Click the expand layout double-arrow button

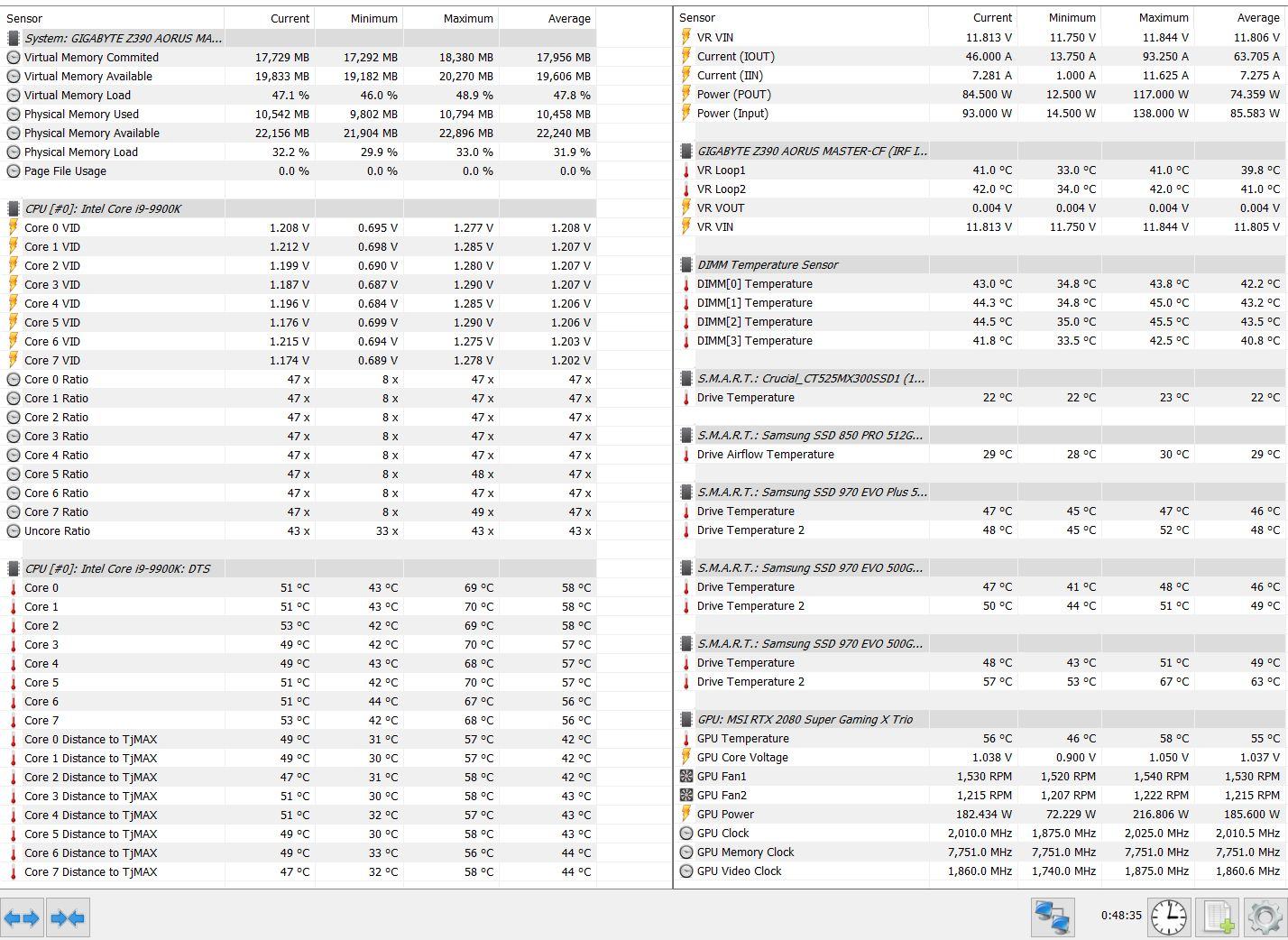pyautogui.click(x=22, y=918)
